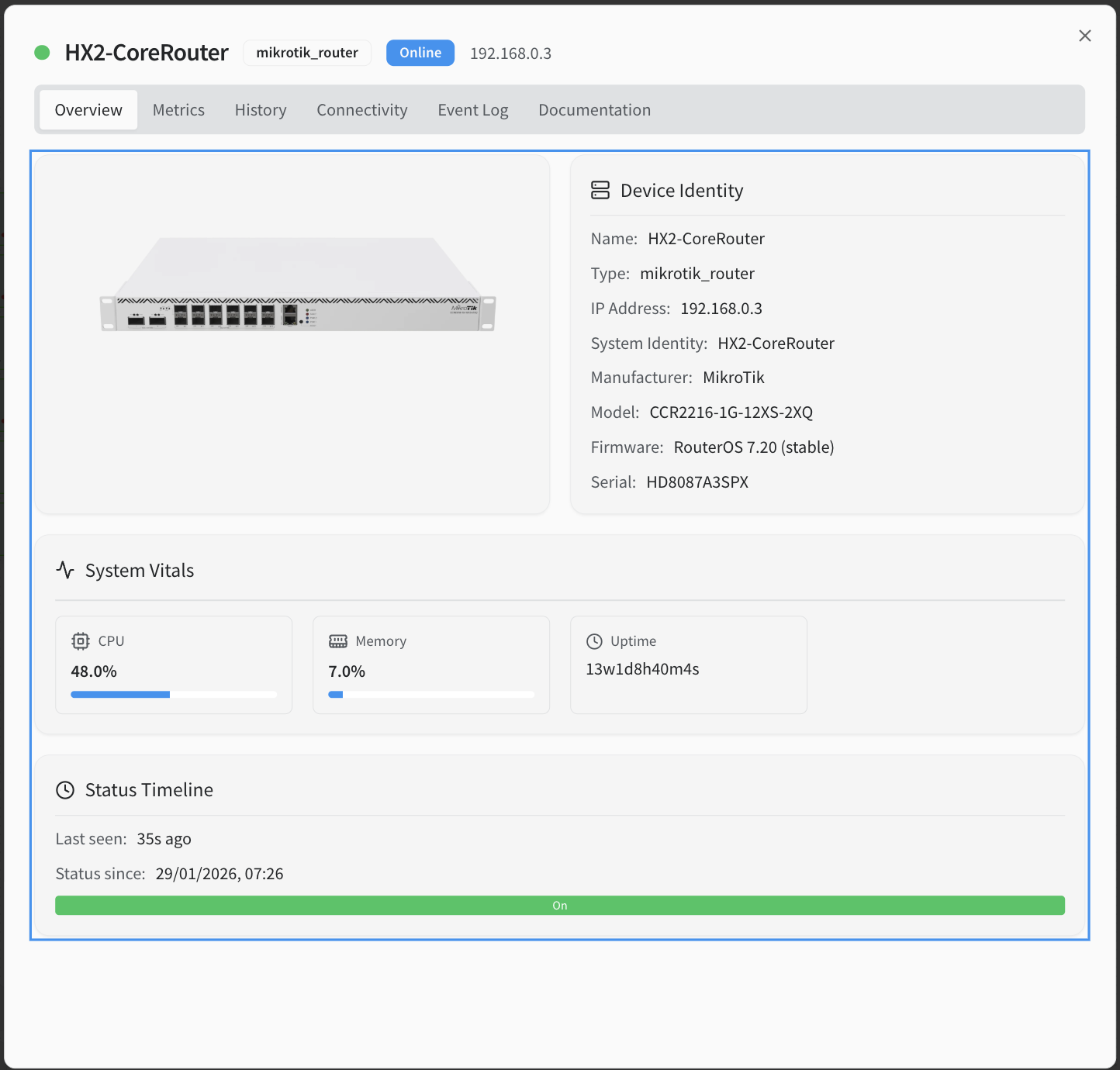Image resolution: width=1120 pixels, height=1070 pixels.
Task: Click the Memory usage progress bar
Action: click(431, 695)
